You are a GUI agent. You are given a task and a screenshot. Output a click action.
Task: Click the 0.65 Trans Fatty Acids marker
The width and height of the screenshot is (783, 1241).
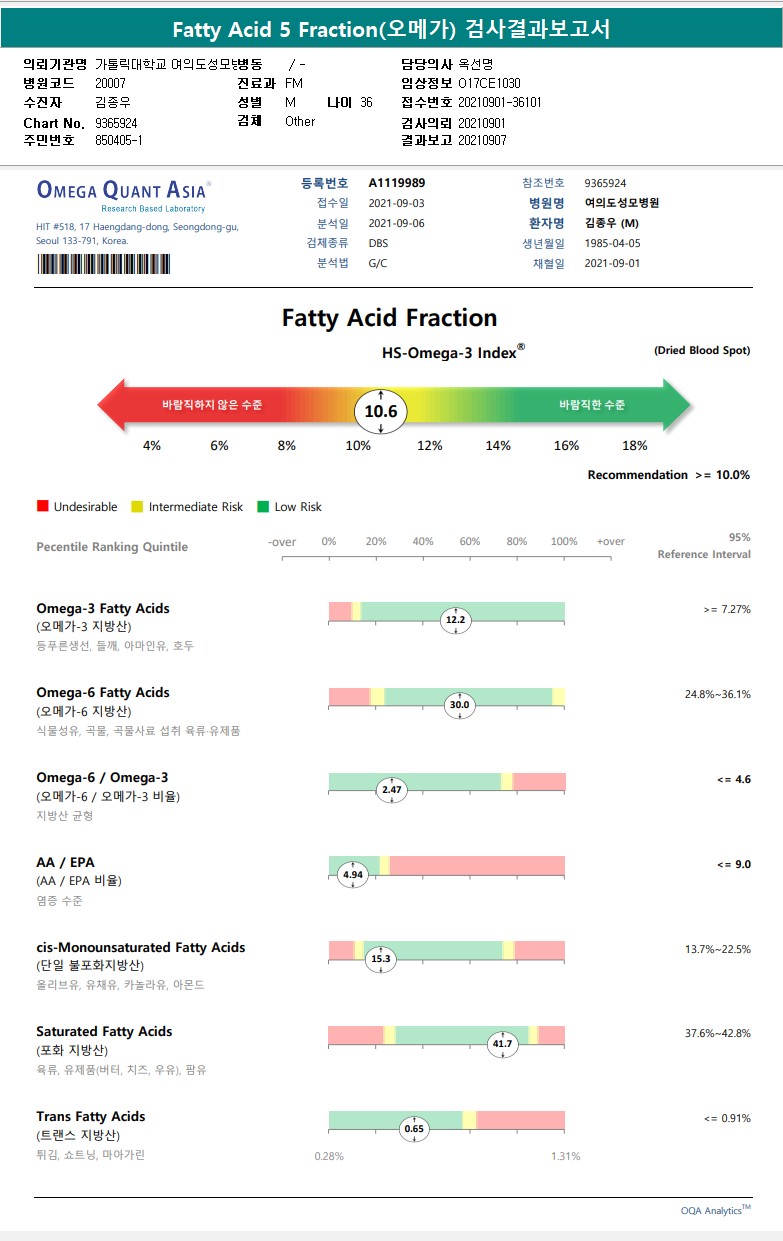pyautogui.click(x=413, y=1129)
